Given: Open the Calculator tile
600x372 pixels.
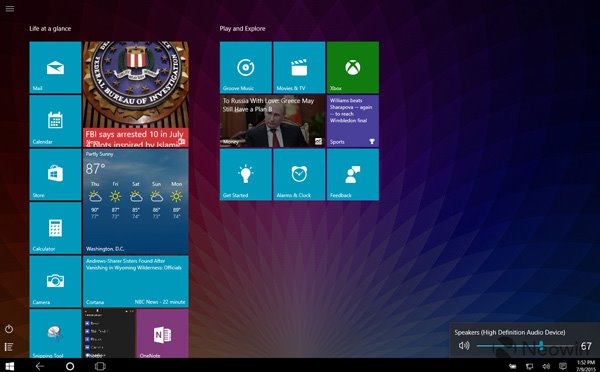Looking at the screenshot, I should coord(55,228).
